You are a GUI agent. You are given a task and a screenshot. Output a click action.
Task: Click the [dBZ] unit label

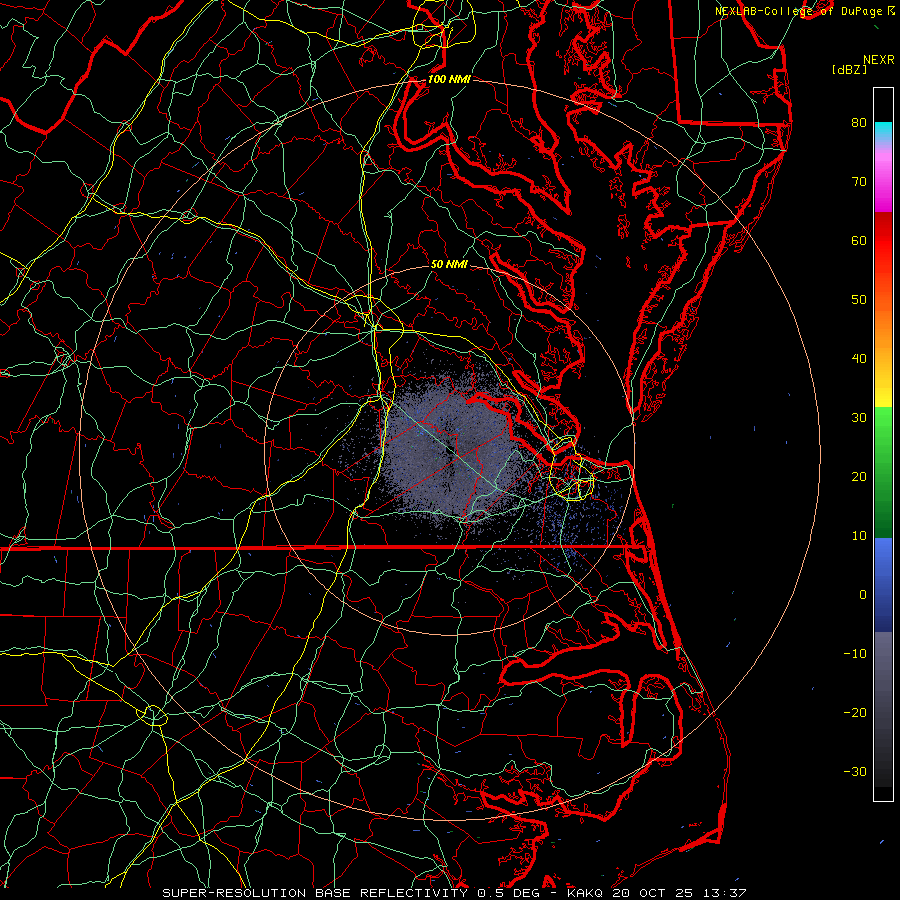coord(849,69)
